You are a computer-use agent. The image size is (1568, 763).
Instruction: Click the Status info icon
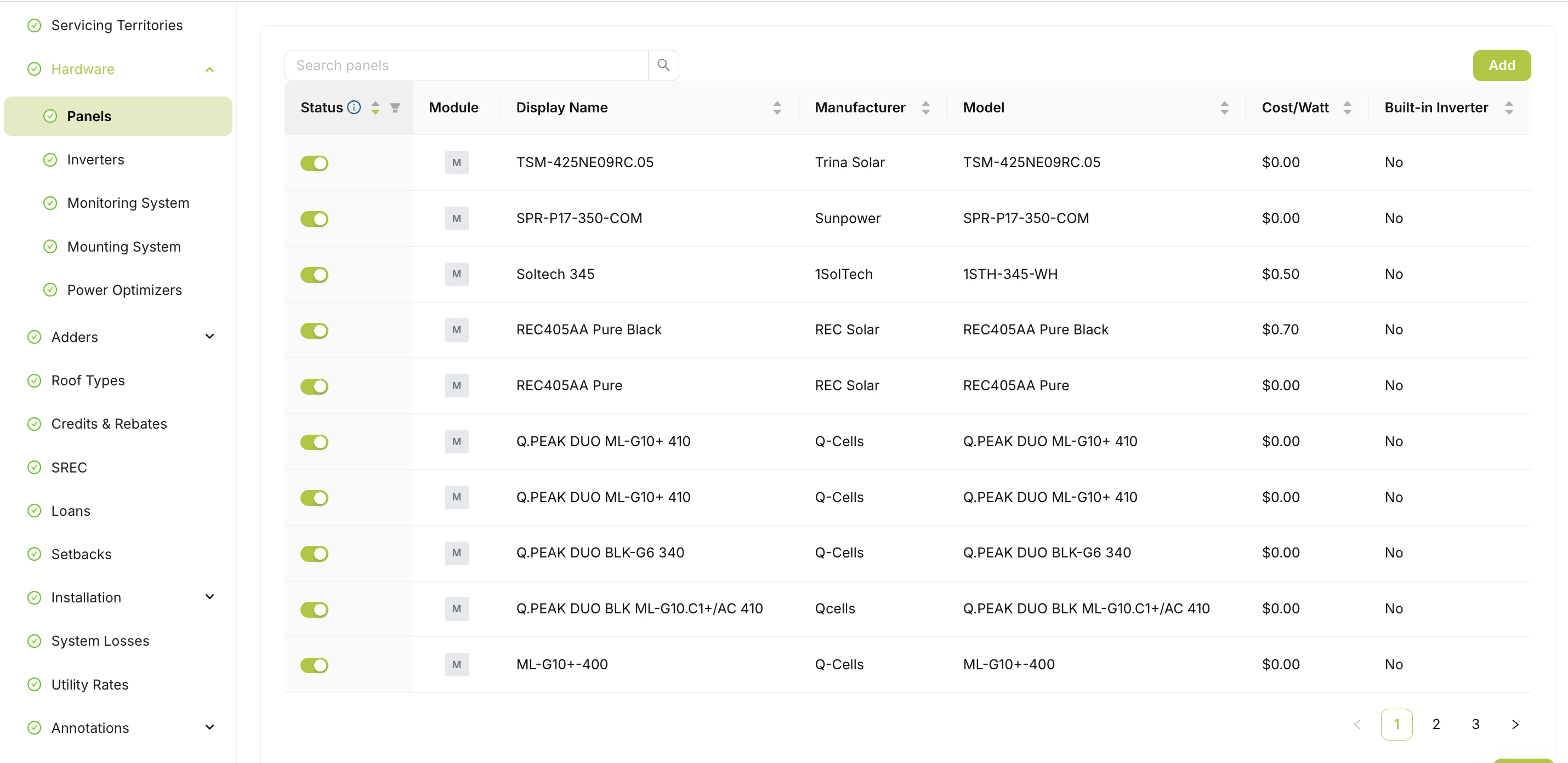point(354,107)
